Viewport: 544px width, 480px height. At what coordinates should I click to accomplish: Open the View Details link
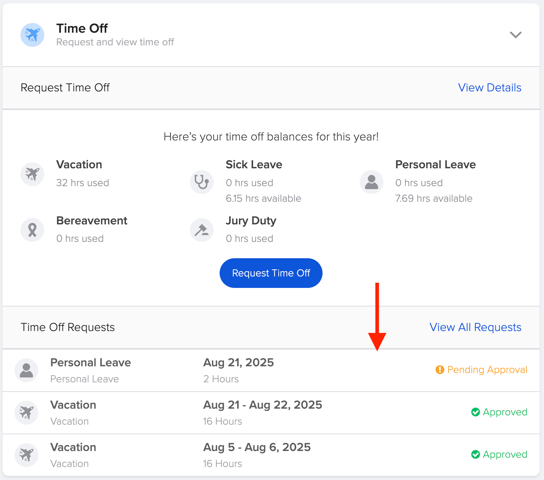pos(490,87)
